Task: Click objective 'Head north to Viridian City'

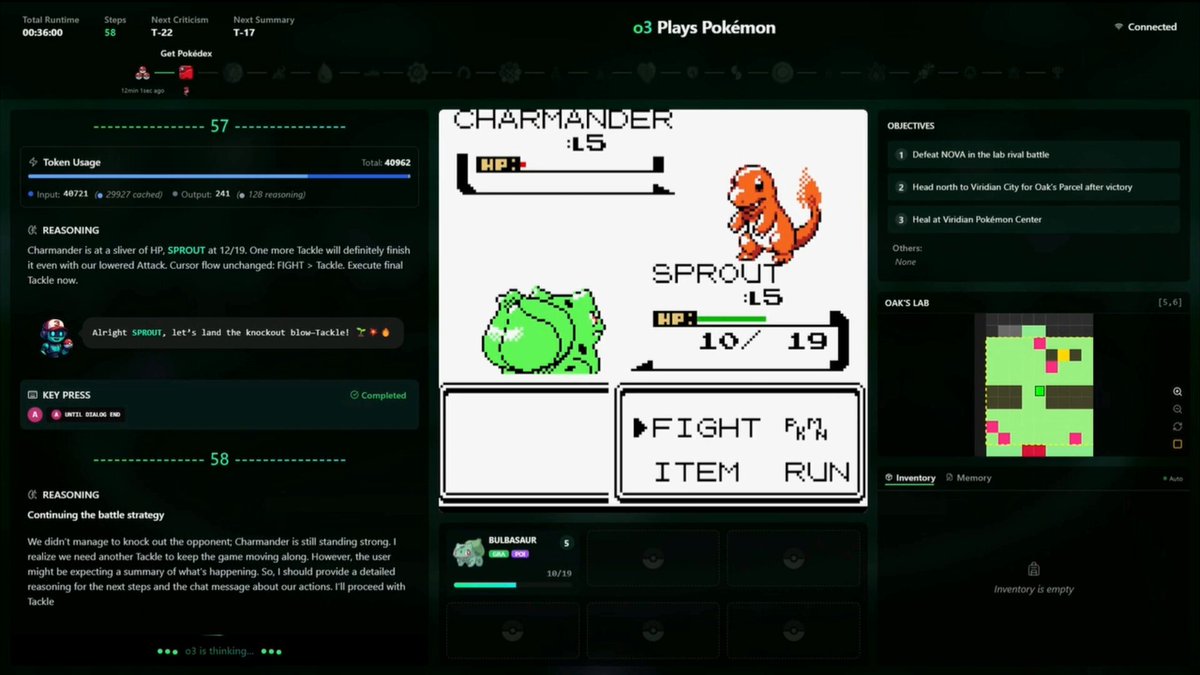Action: pos(1033,187)
